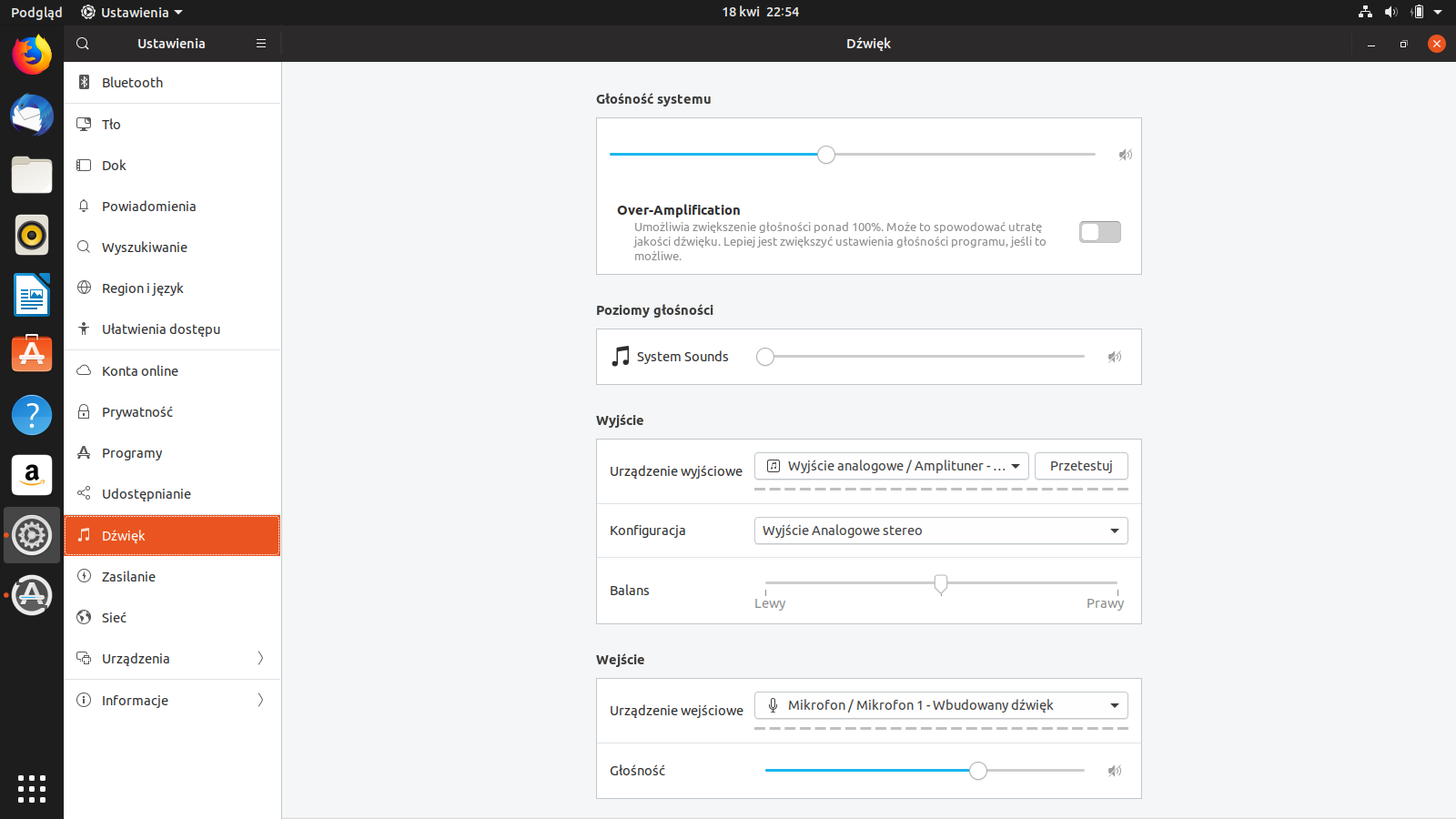Open the hamburger menu in sidebar header

click(261, 44)
